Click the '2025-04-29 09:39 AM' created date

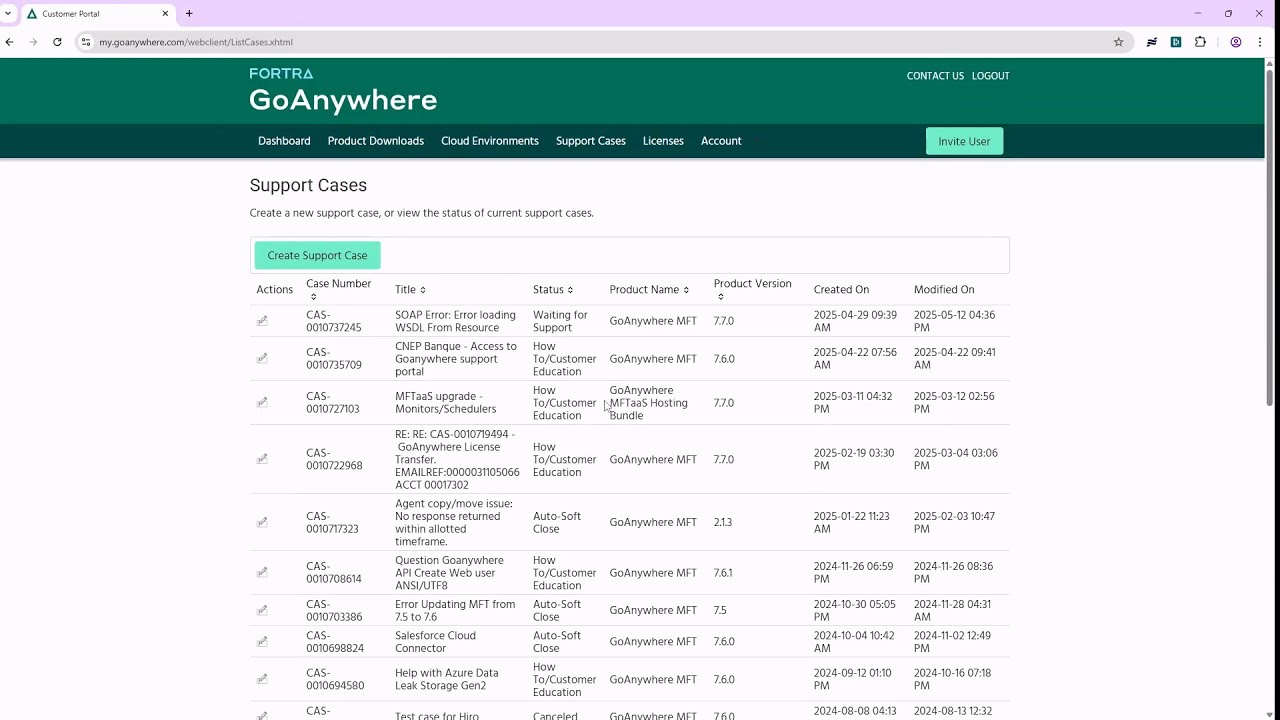coord(855,321)
